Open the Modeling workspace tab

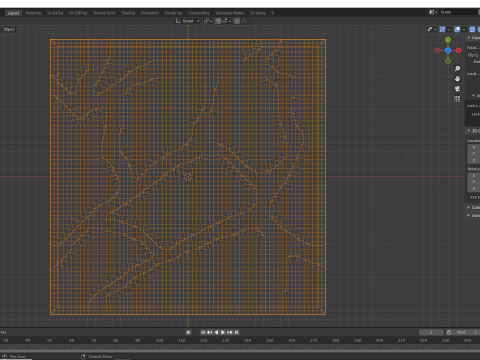coord(33,13)
